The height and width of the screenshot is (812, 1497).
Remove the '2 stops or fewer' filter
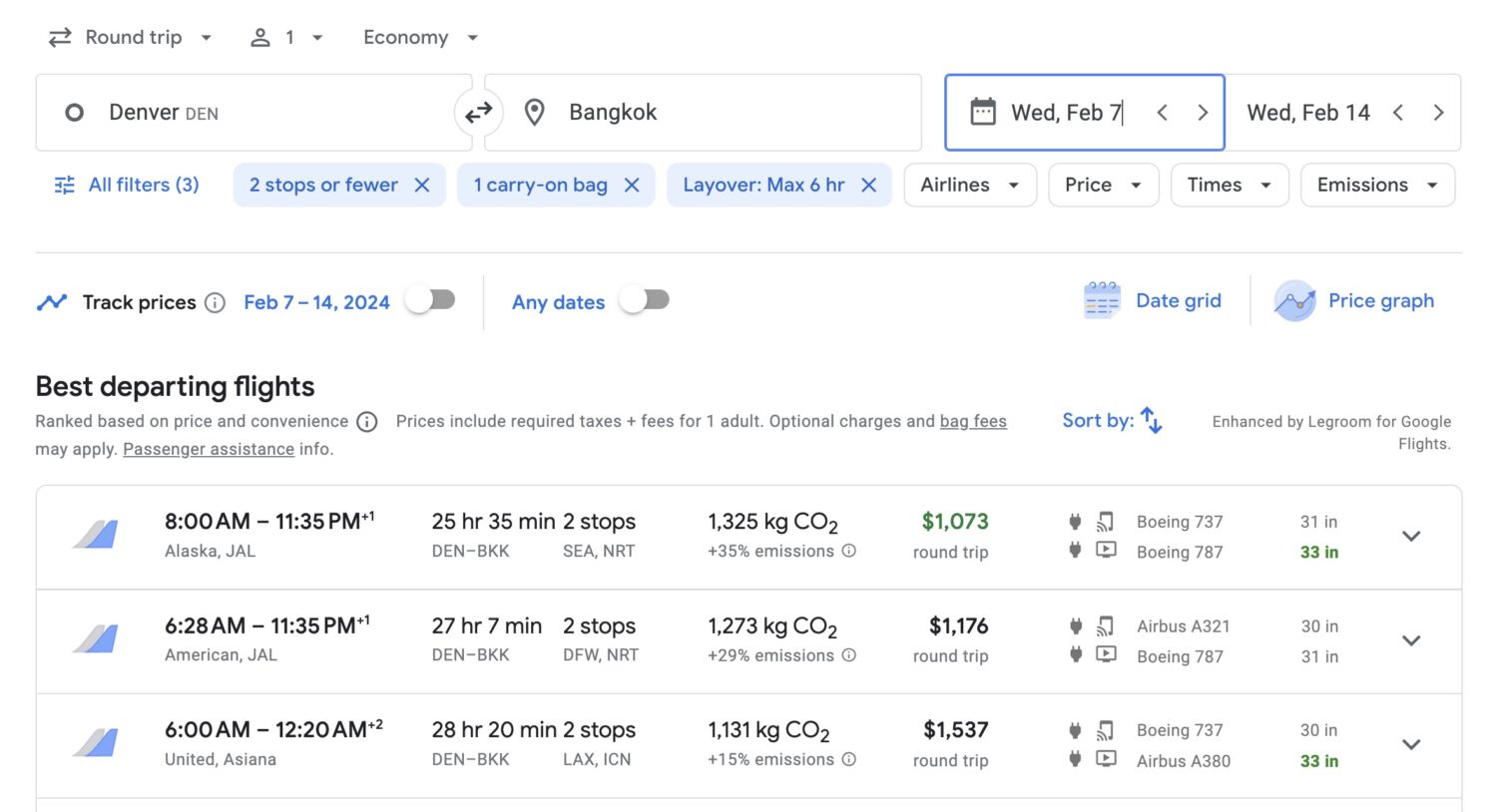pyautogui.click(x=421, y=185)
